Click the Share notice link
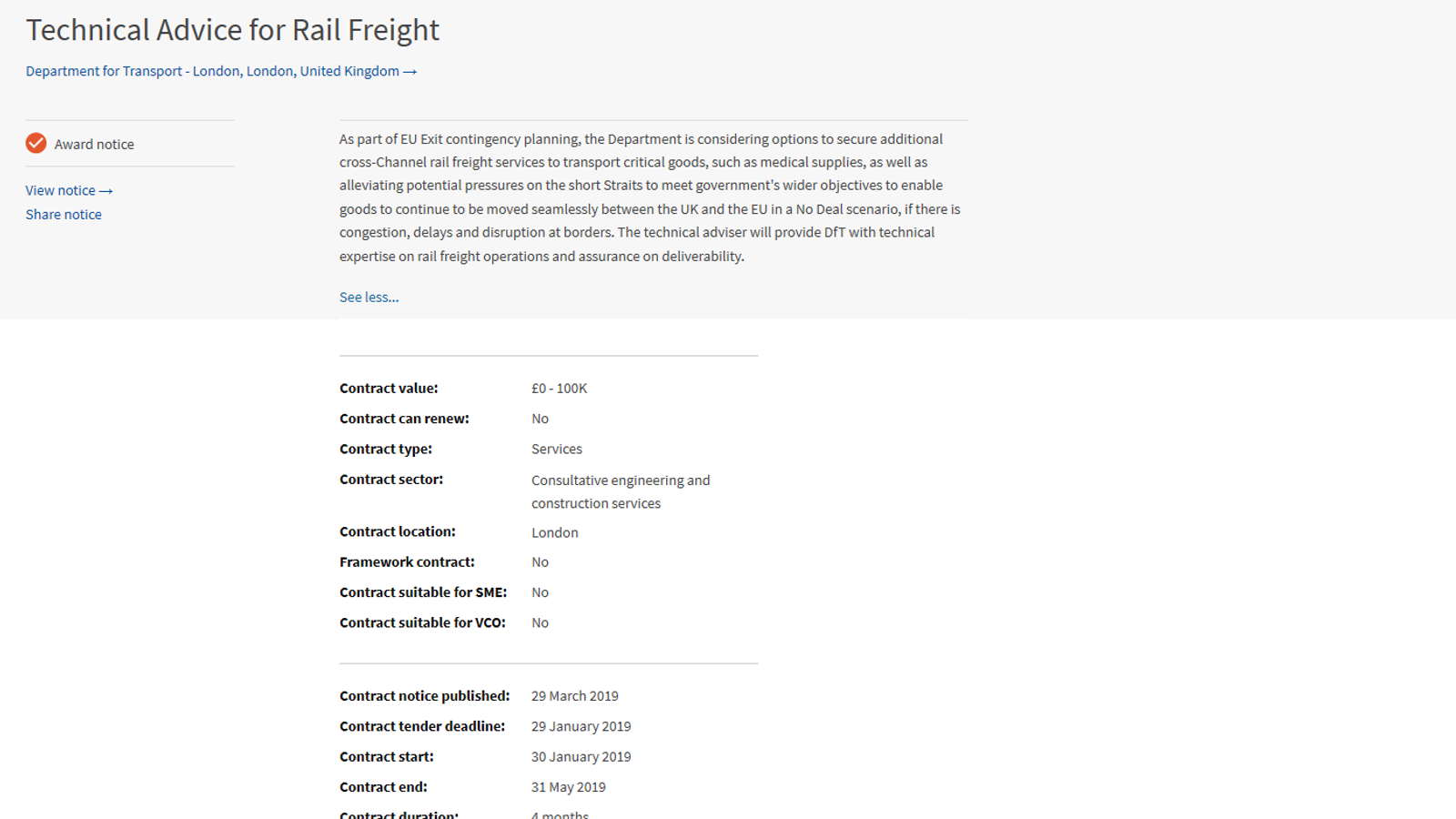Image resolution: width=1456 pixels, height=819 pixels. coord(64,215)
